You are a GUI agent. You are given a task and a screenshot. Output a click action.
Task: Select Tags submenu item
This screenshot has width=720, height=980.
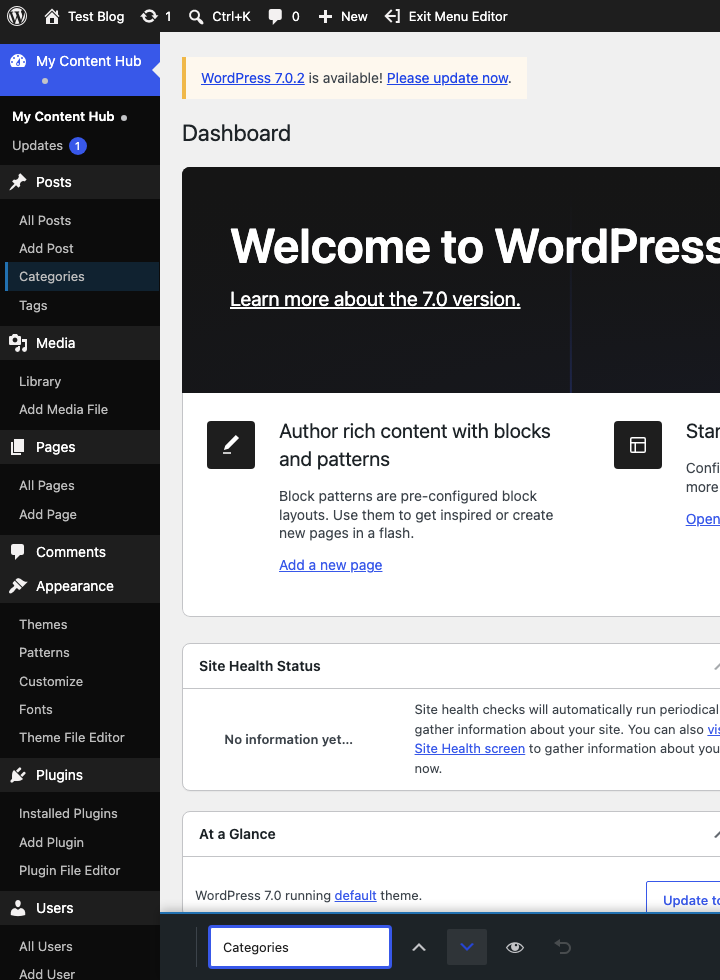tap(33, 305)
